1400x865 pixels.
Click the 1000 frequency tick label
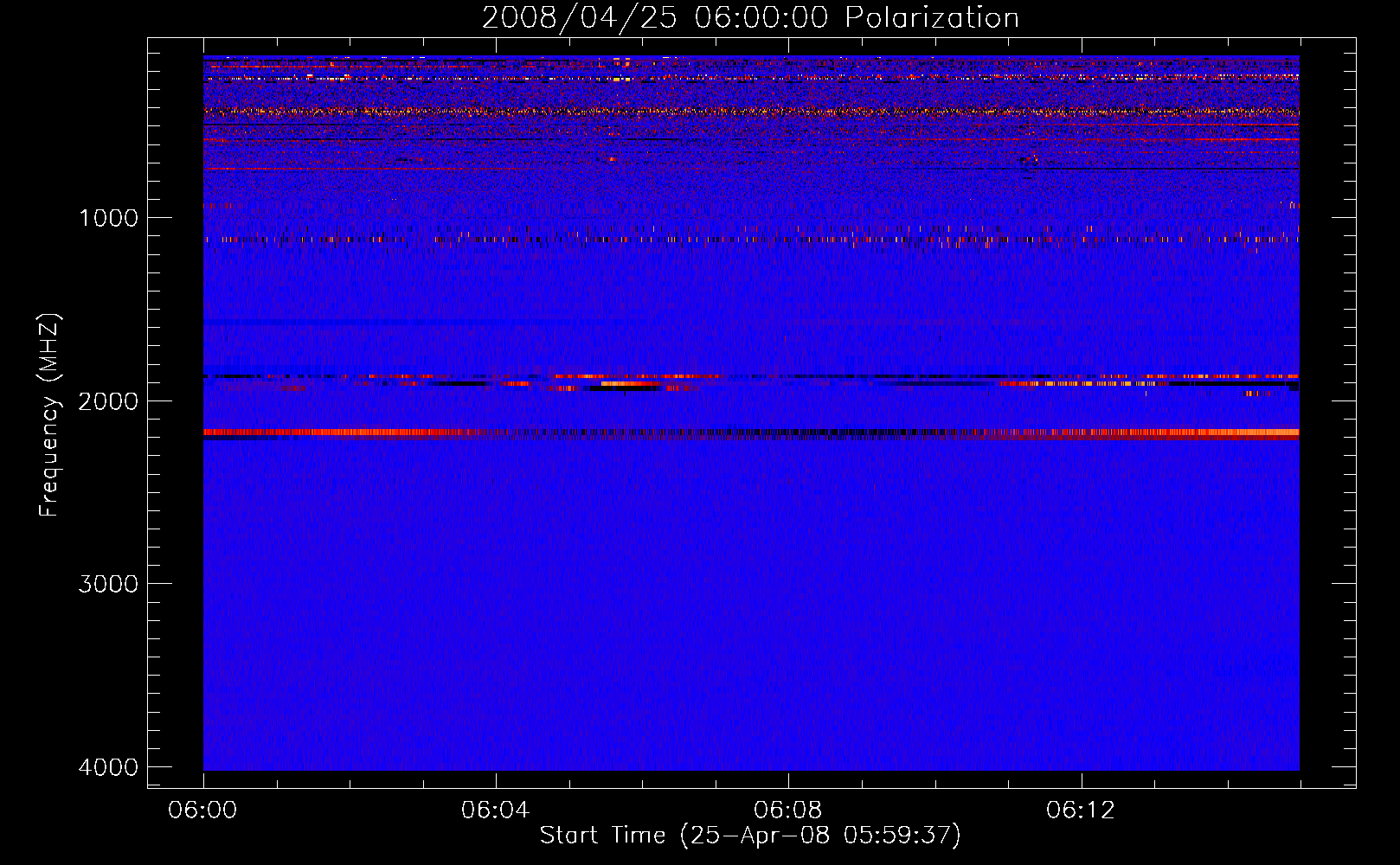pos(108,218)
